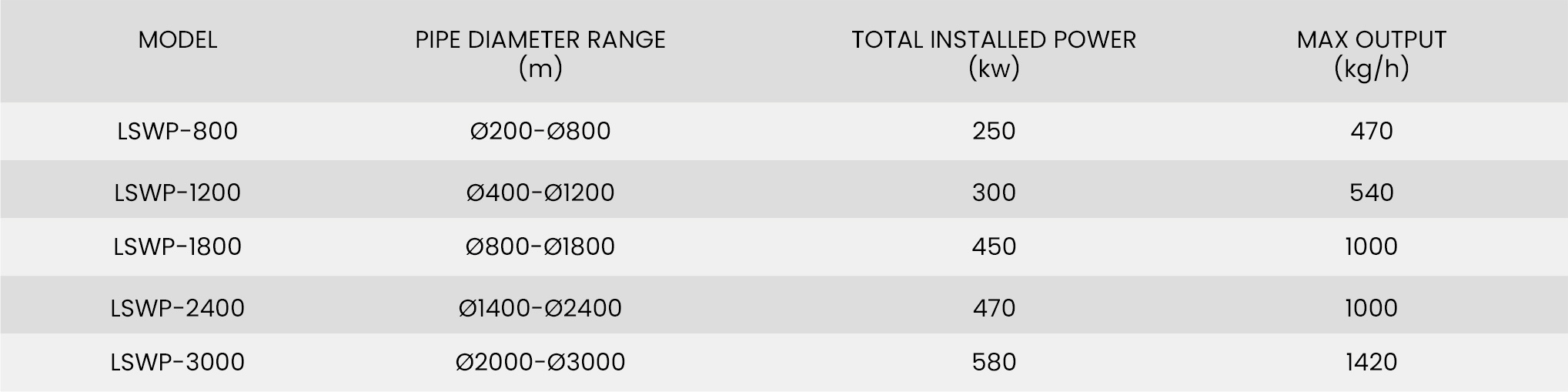Select the LSWP-800 model cell
Viewport: 1568px width, 392px height.
click(178, 131)
